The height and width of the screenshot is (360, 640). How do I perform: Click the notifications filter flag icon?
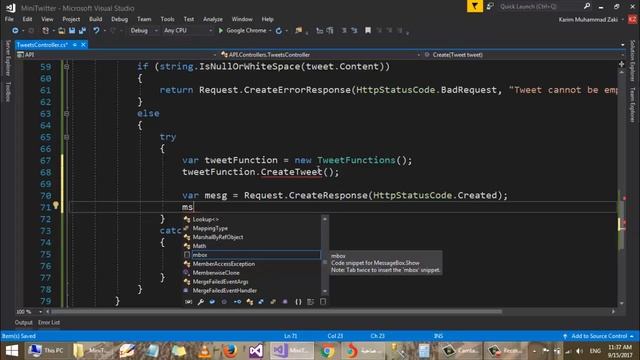click(475, 6)
